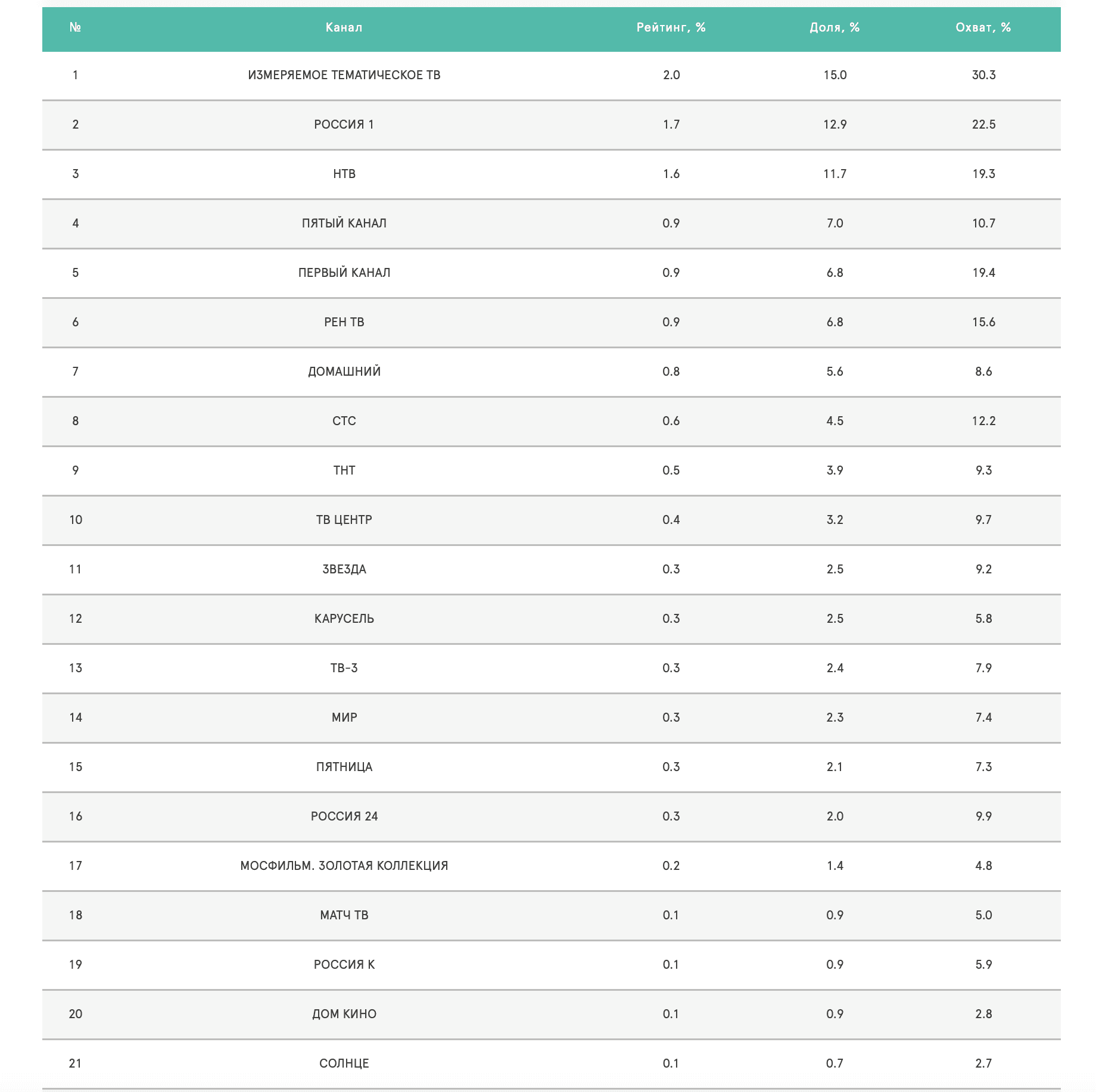Click the "Охват, %" column header

pos(983,27)
